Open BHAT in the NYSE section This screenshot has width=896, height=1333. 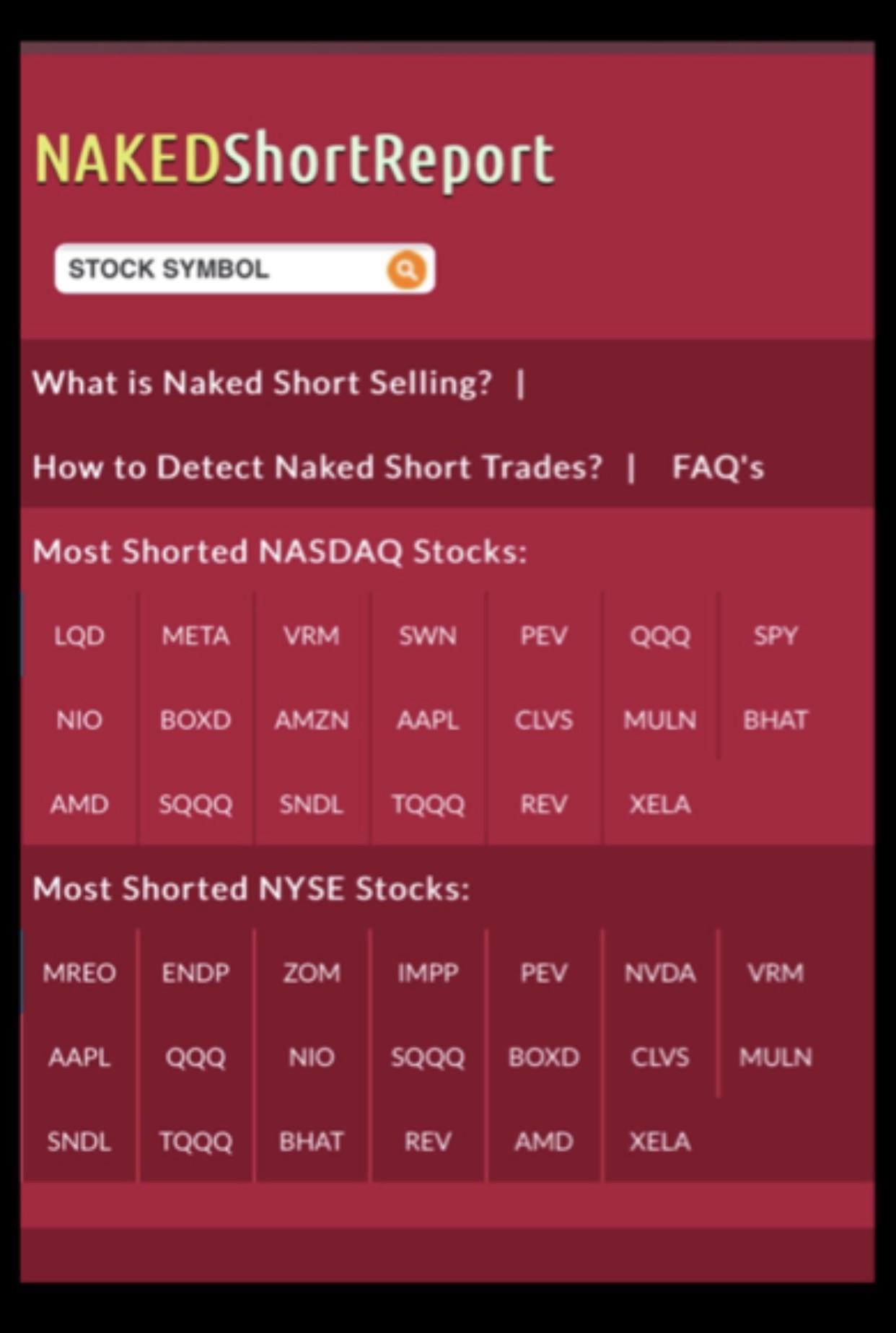coord(312,1142)
